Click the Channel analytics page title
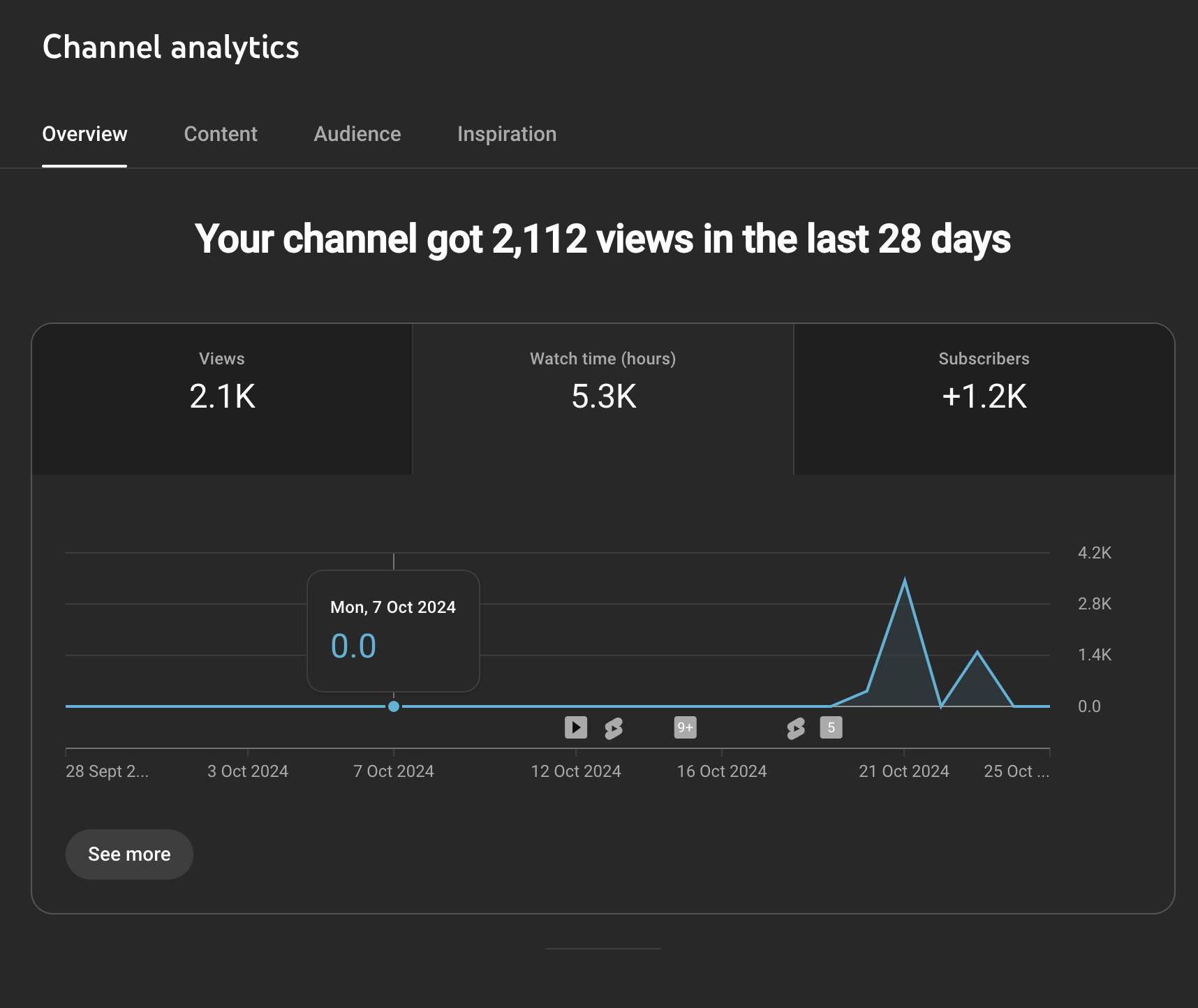Screen dimensions: 1198x1008 click(171, 47)
